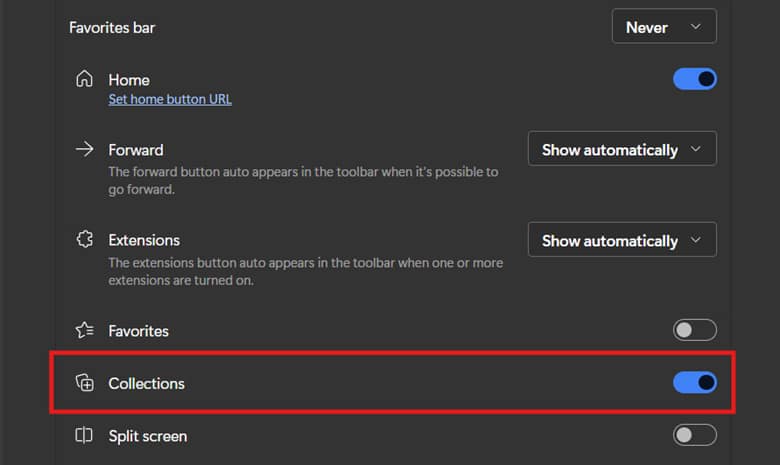Click the Favorites bar label
This screenshot has width=780, height=465.
click(x=112, y=27)
